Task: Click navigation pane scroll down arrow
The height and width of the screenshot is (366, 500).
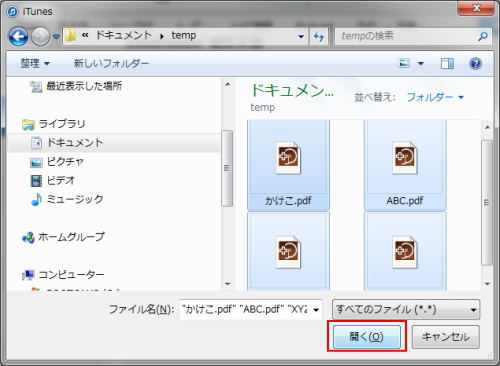Action: (228, 284)
